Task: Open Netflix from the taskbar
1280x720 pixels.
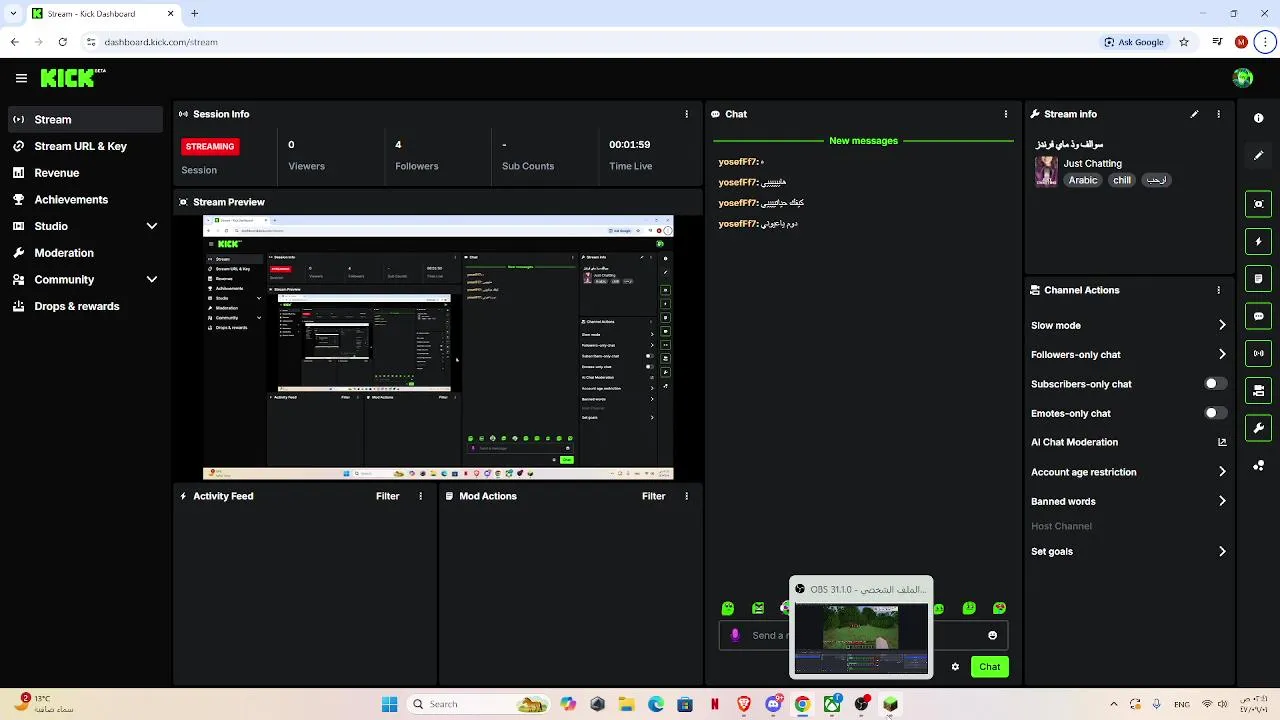Action: (x=714, y=704)
